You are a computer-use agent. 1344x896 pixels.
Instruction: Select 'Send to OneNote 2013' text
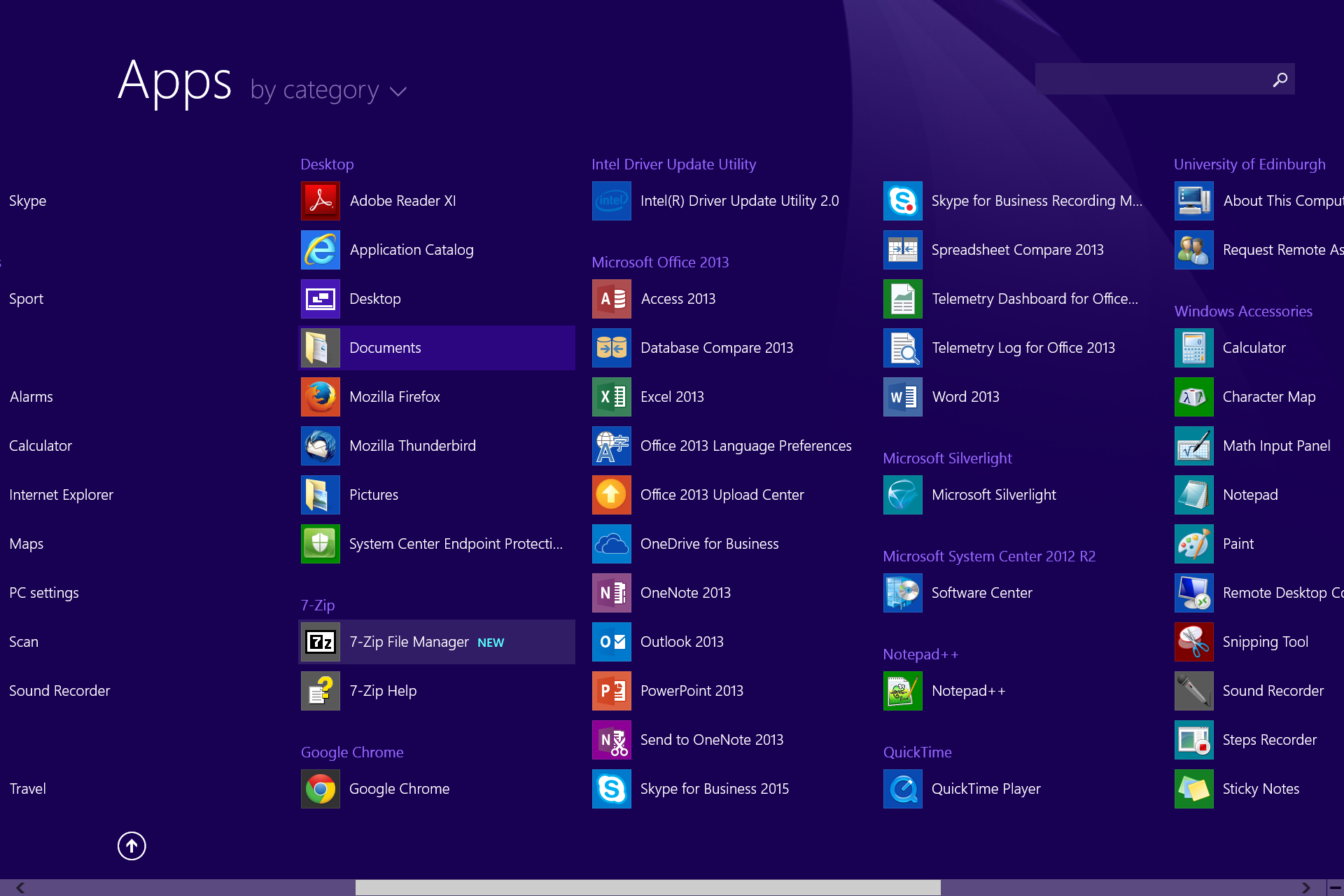click(712, 740)
